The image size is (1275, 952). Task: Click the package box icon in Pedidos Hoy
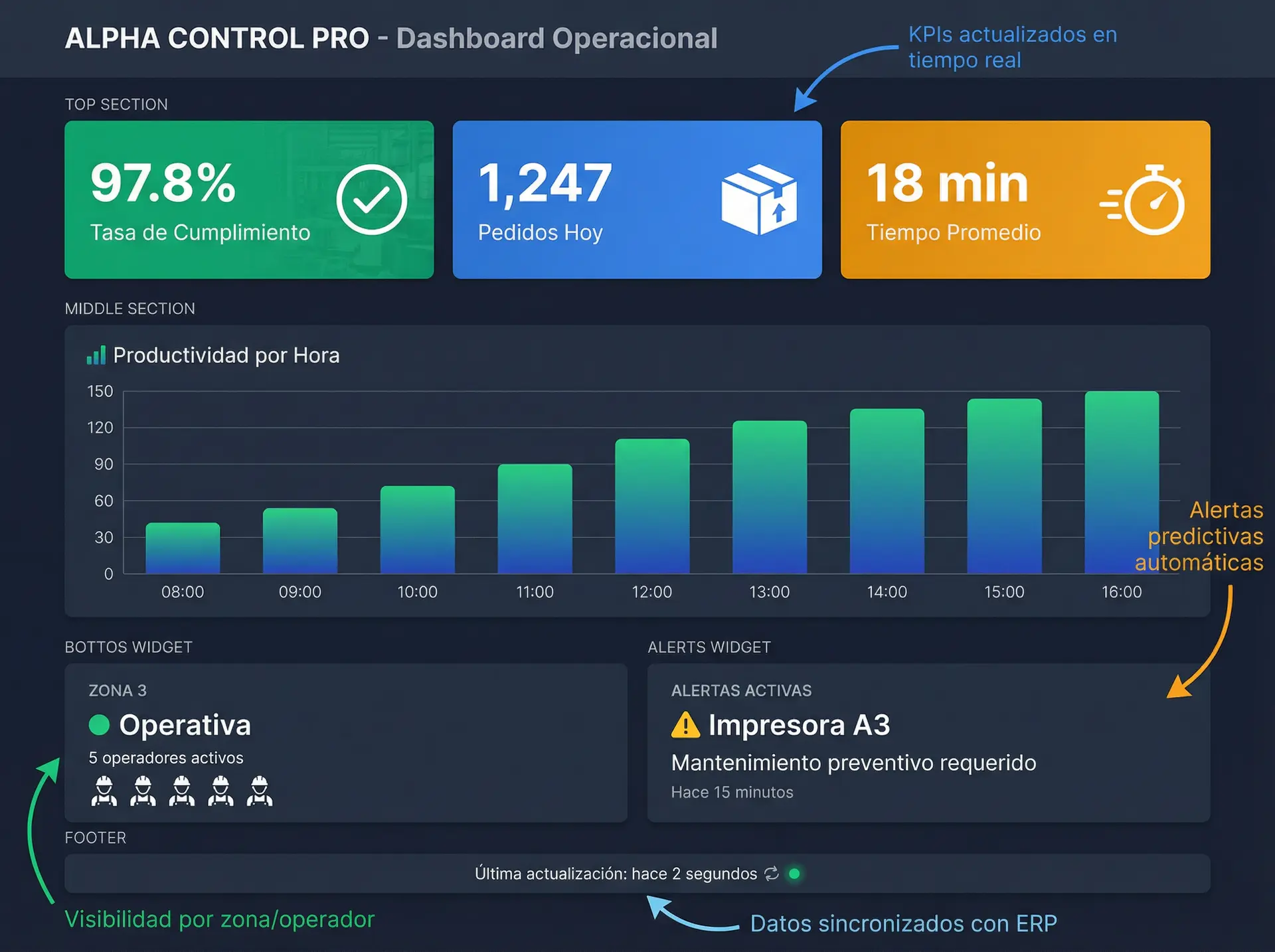tap(759, 199)
